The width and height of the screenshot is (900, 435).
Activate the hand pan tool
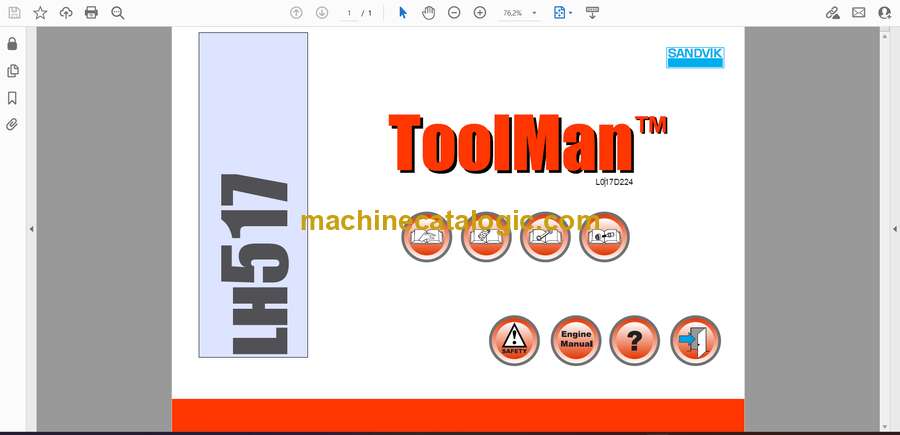428,13
